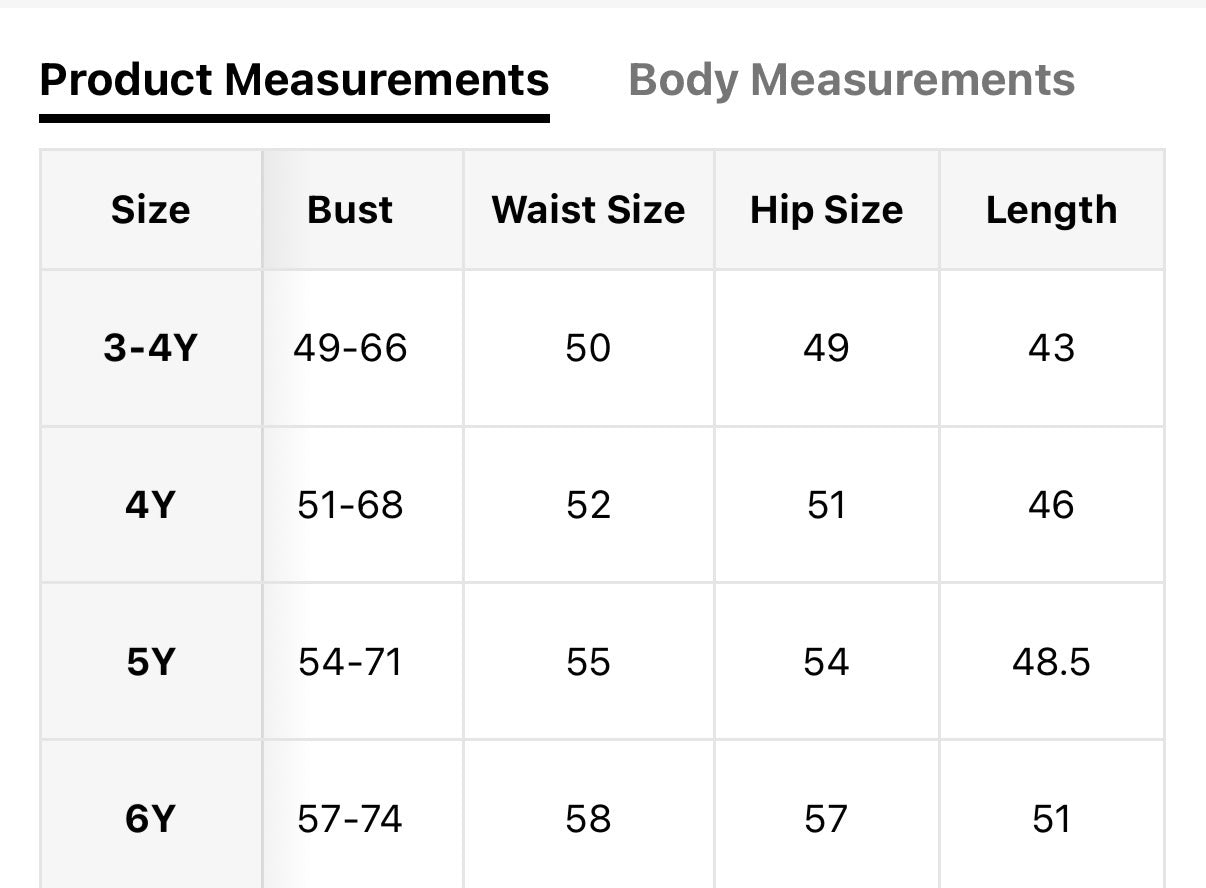Select the 6Y size row label
Screen dimensions: 1206x888
click(x=150, y=819)
